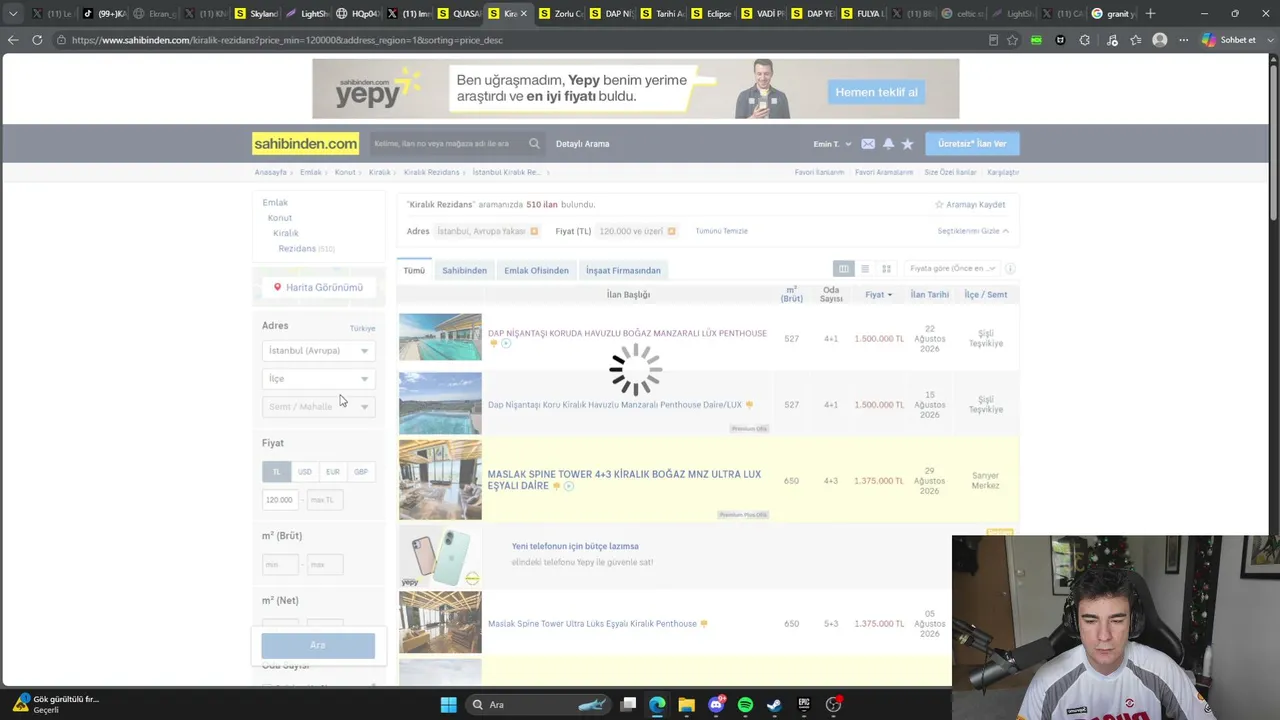Screen dimensions: 1280x720
Task: Click the sahibinden.com logo
Action: click(305, 144)
